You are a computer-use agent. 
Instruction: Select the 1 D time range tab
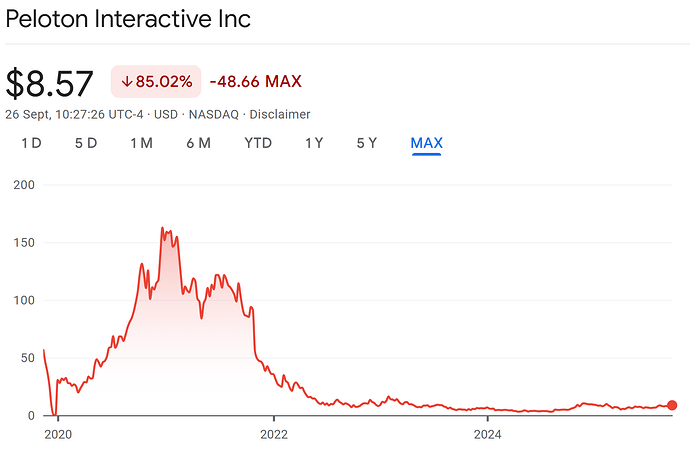pos(32,143)
